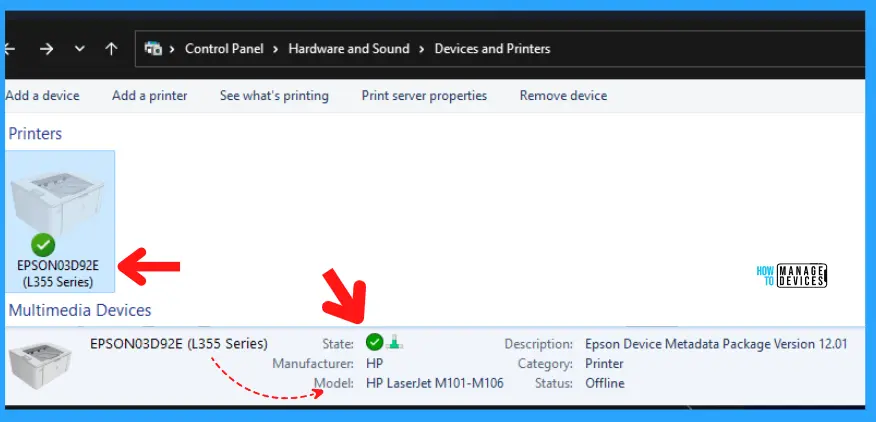Collapse the Multimedia Devices group header

80,310
